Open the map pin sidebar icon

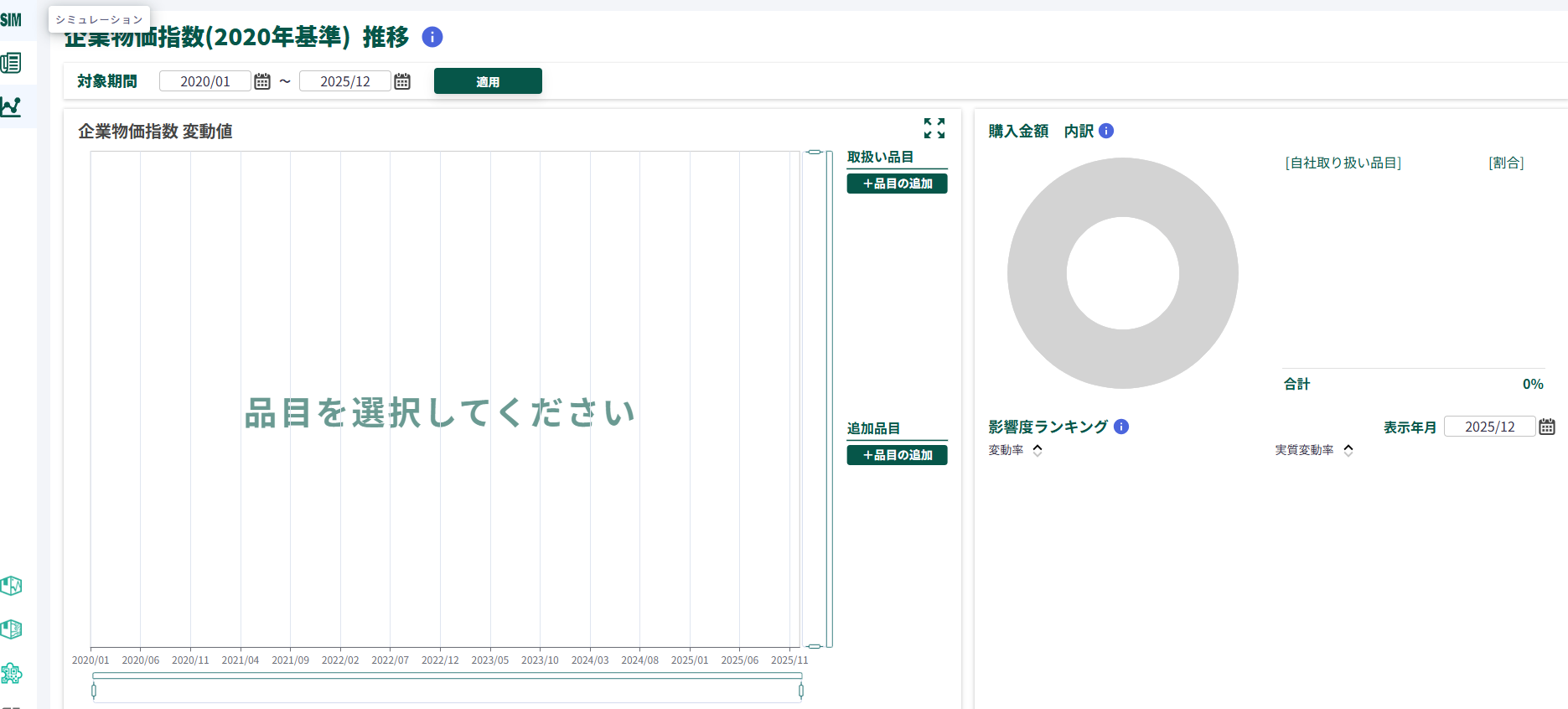(x=11, y=586)
